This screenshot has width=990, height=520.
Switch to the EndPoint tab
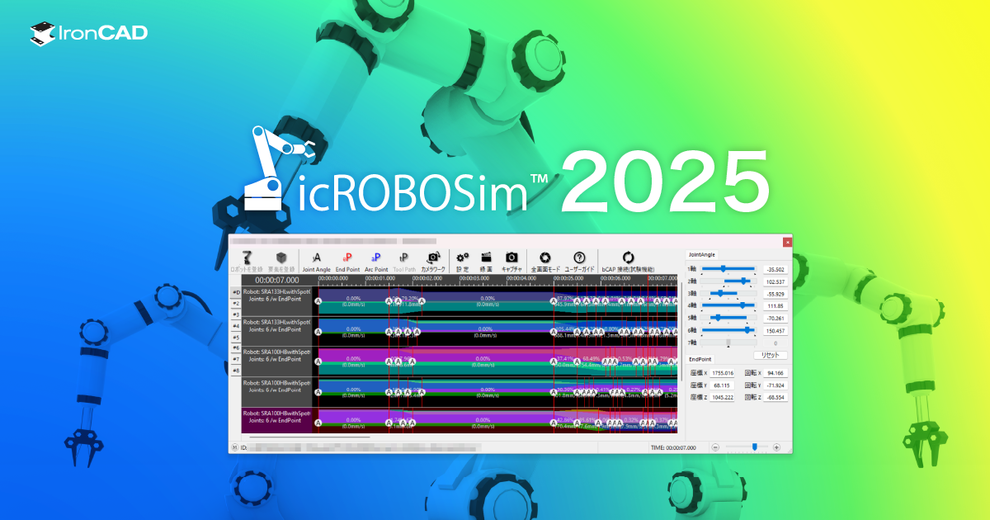[700, 359]
